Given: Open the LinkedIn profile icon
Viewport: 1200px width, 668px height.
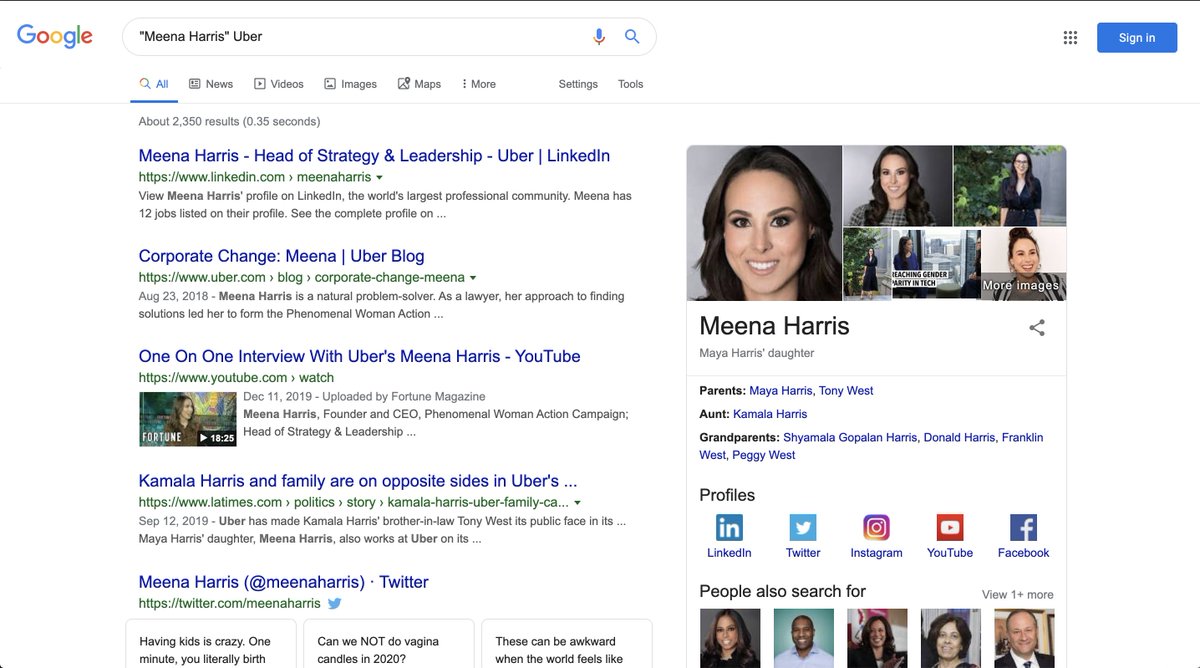Looking at the screenshot, I should pos(729,527).
